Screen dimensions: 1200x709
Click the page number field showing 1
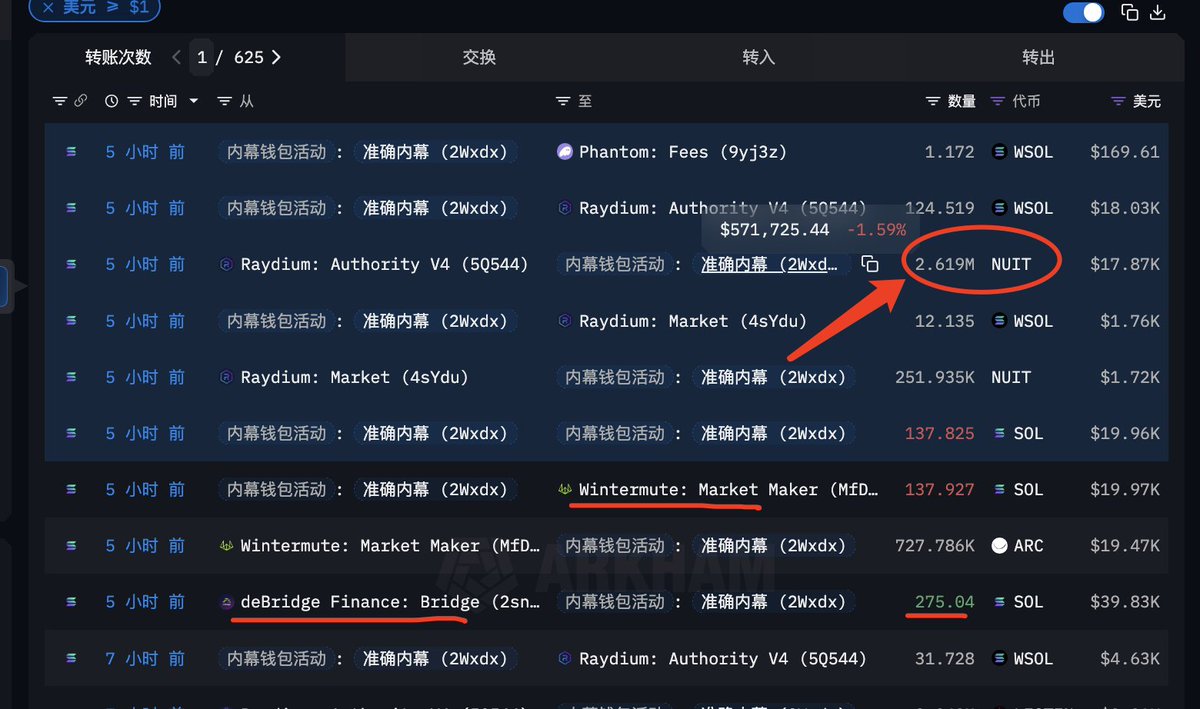coord(202,57)
